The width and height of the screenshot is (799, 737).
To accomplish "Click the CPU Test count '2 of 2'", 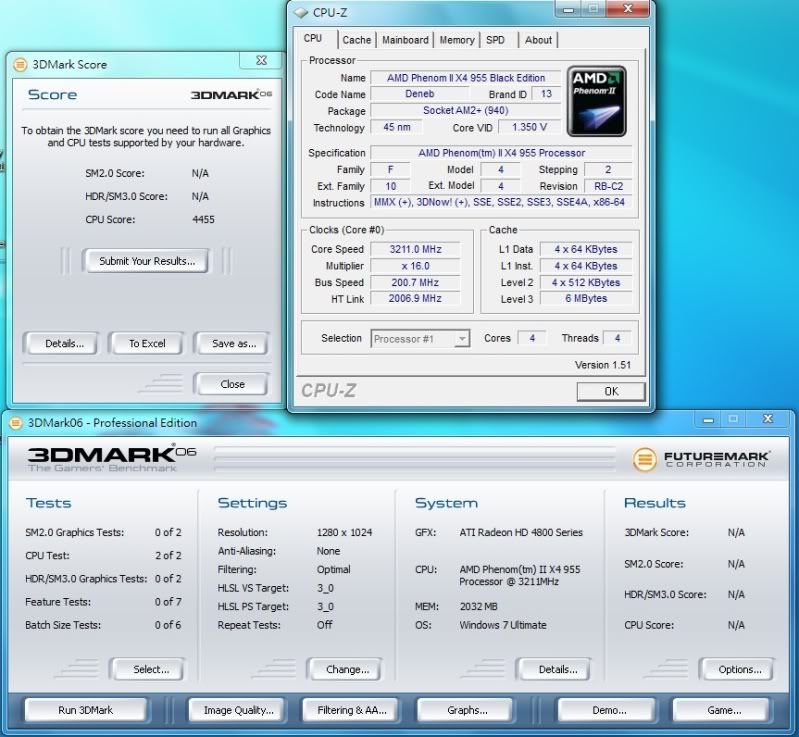I will pos(168,556).
